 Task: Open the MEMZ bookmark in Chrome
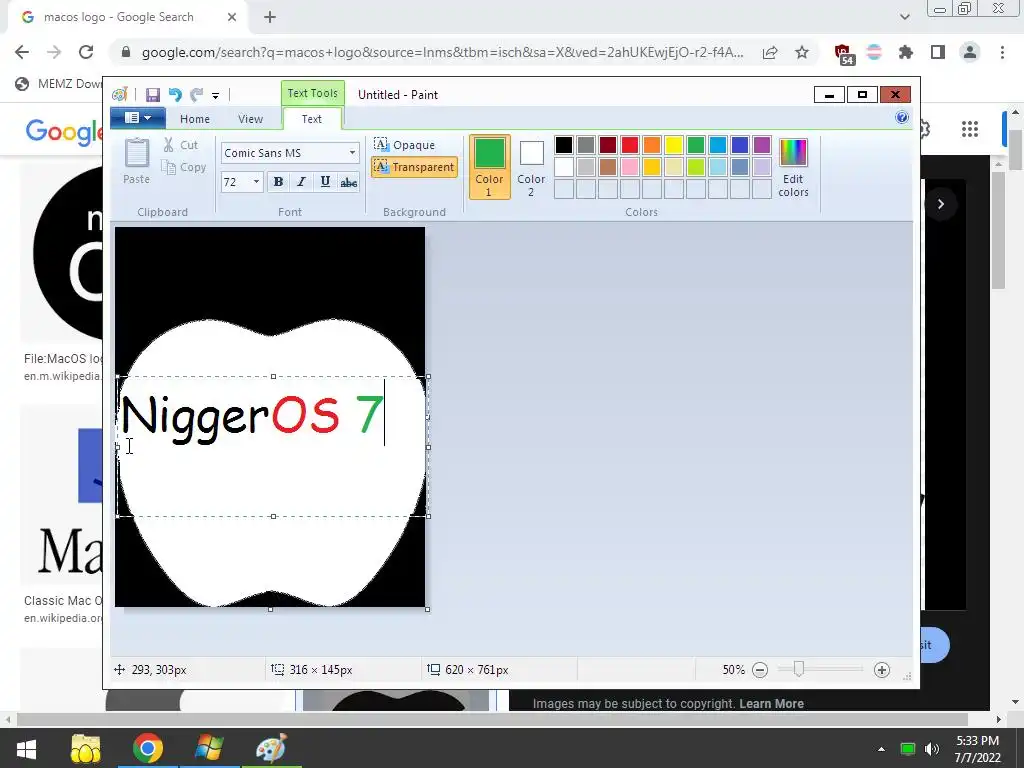59,84
